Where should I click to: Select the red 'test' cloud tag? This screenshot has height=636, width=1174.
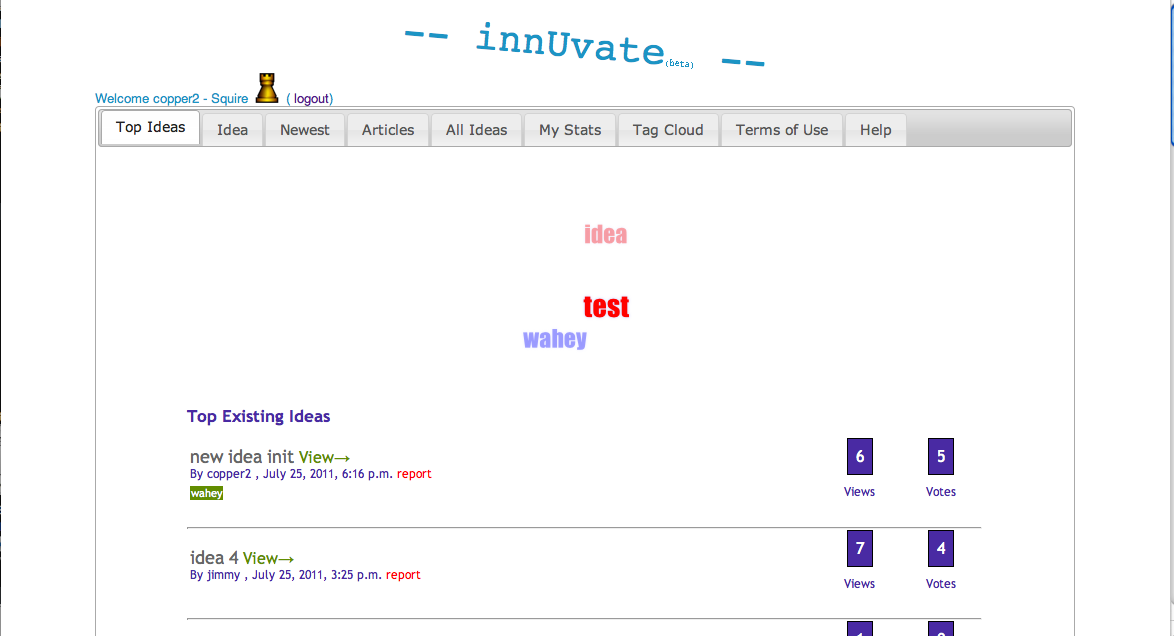[606, 307]
